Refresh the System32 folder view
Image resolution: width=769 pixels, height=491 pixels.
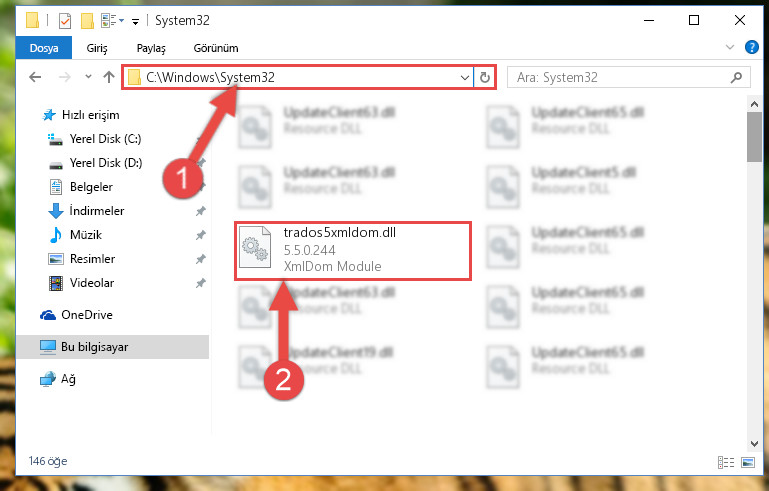click(x=485, y=78)
